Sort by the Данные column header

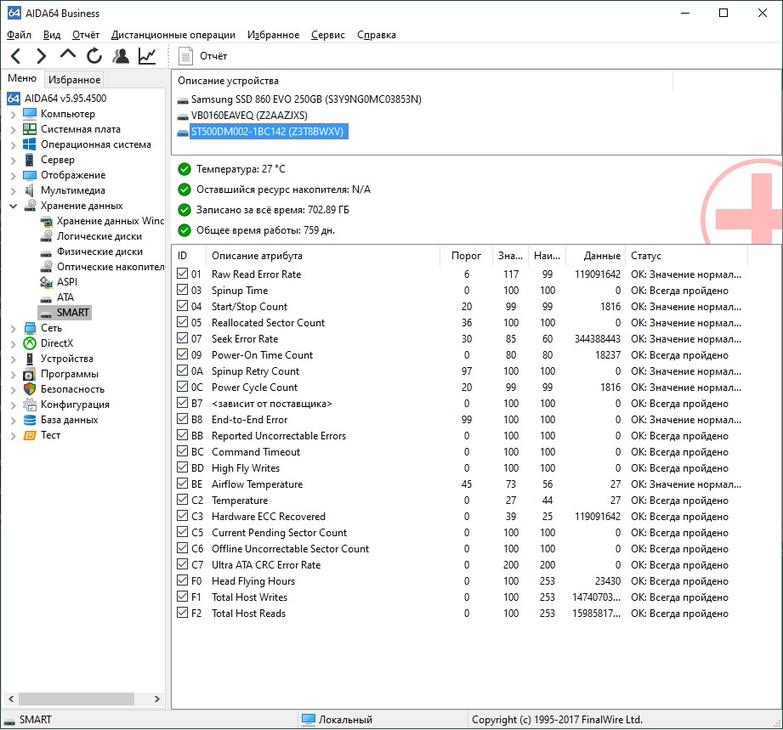tap(602, 256)
